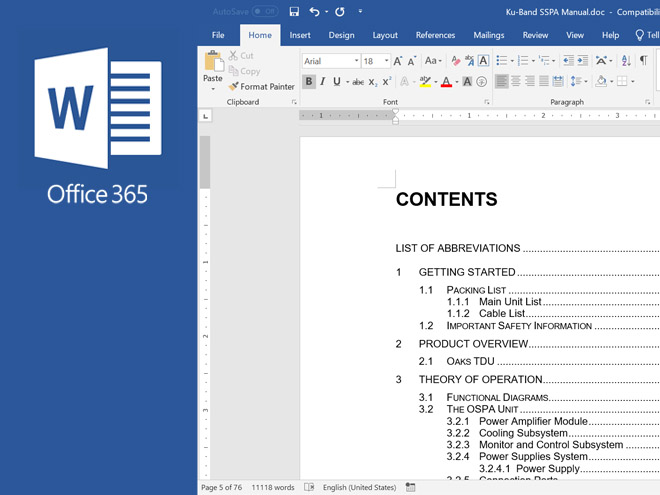
Task: Click the Show/Hide paragraph marks icon
Action: pos(643,61)
